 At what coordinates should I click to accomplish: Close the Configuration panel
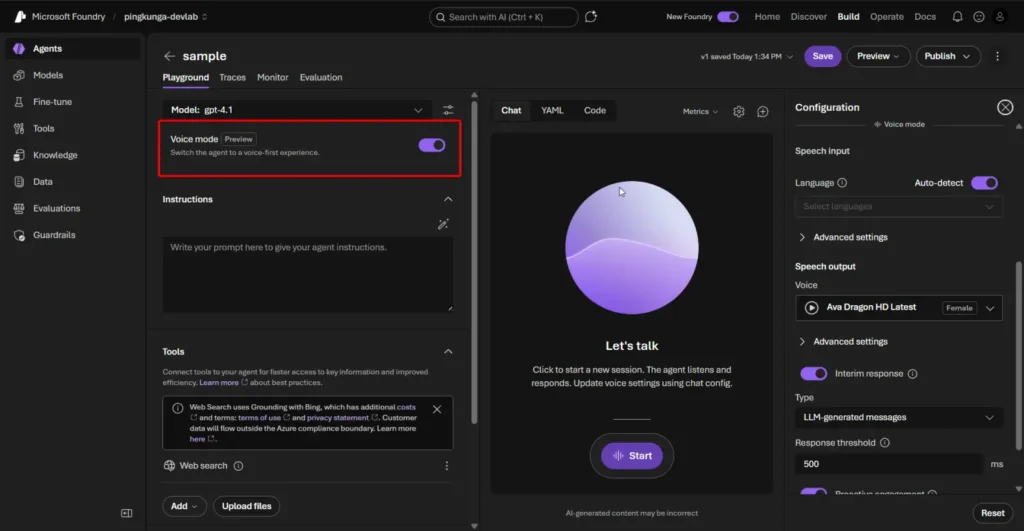point(1005,108)
